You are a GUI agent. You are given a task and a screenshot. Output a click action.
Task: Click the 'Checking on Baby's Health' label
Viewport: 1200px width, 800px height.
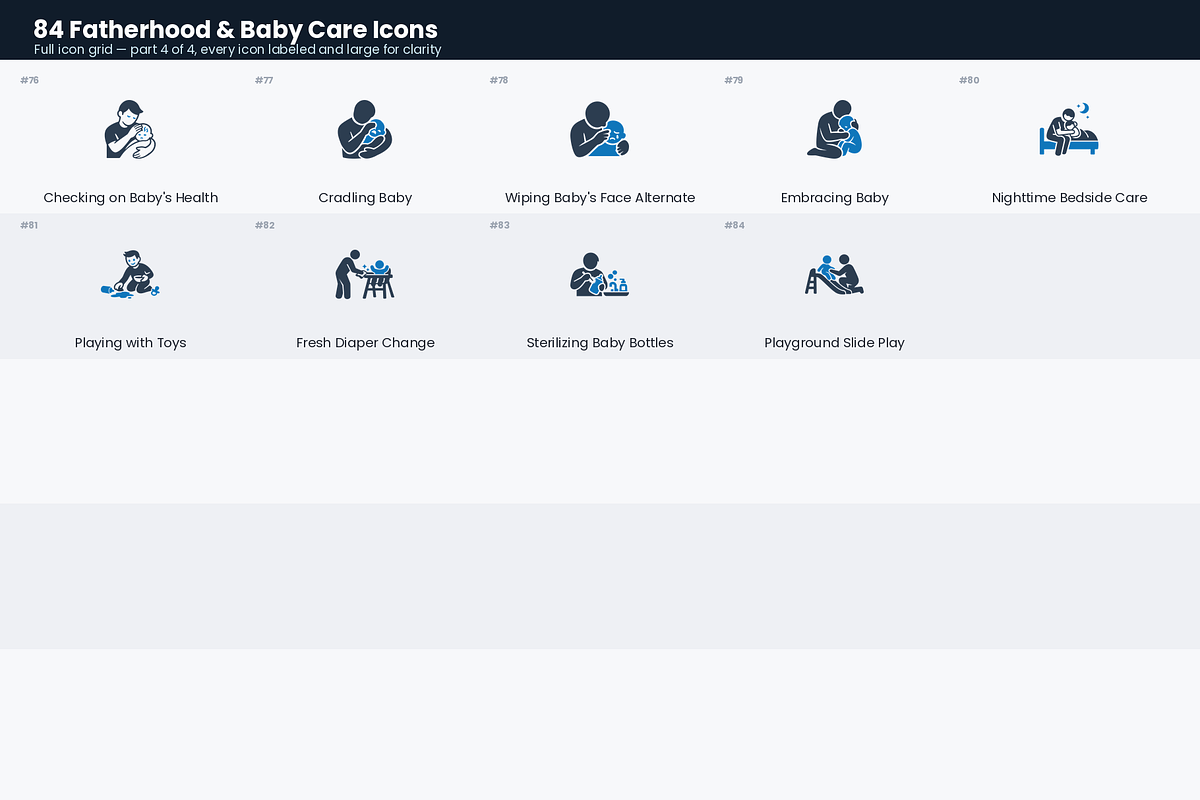point(131,198)
